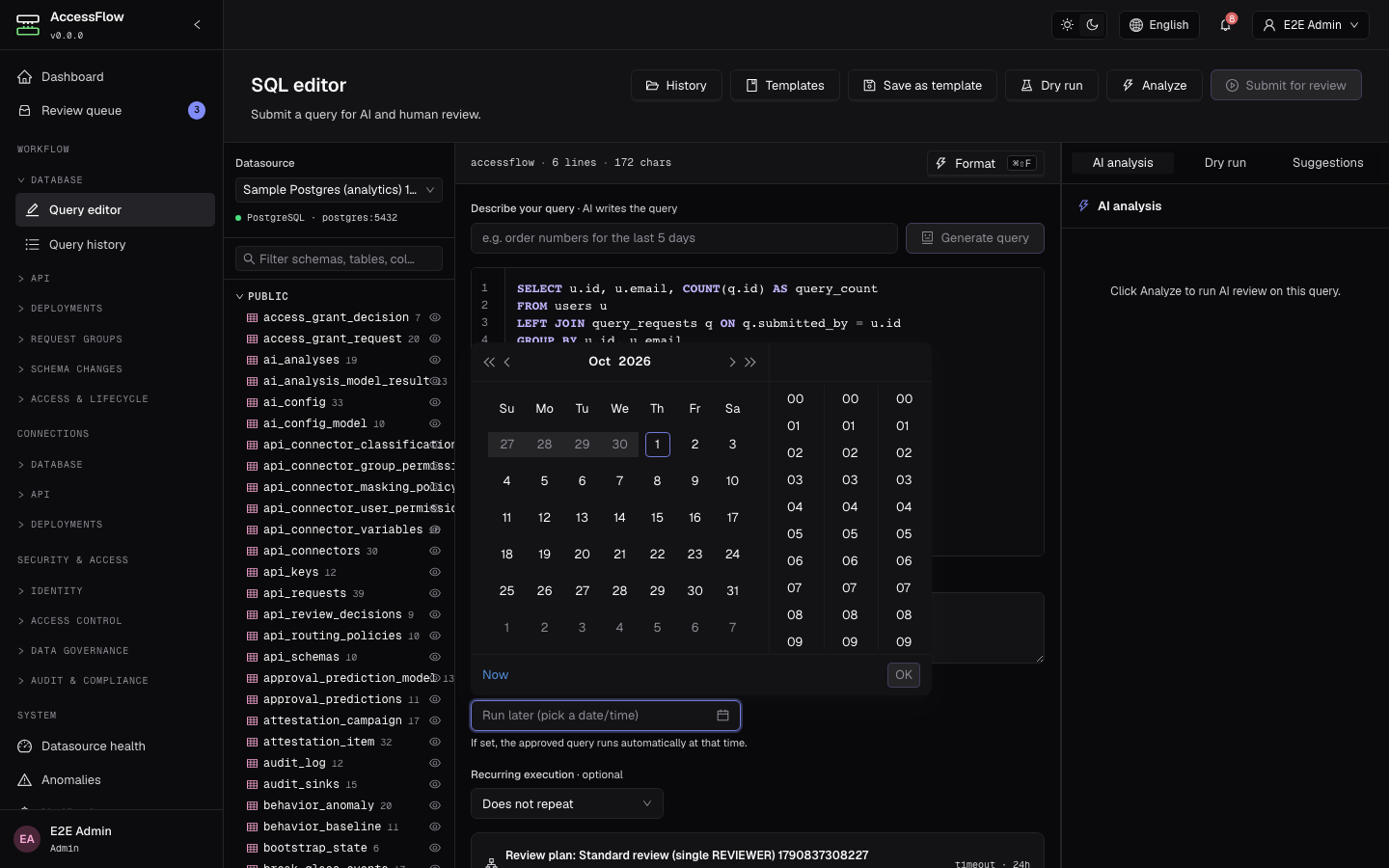Click the History button

pyautogui.click(x=676, y=85)
